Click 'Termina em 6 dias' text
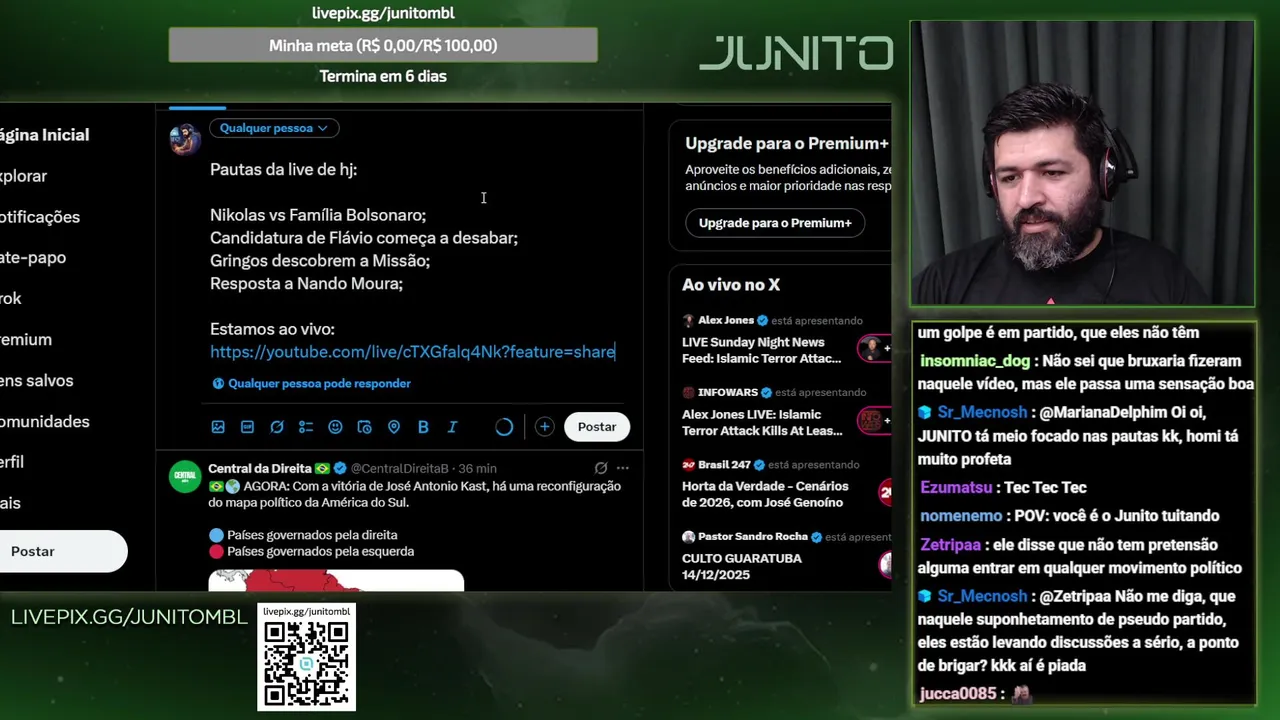Viewport: 1280px width, 720px height. point(383,76)
